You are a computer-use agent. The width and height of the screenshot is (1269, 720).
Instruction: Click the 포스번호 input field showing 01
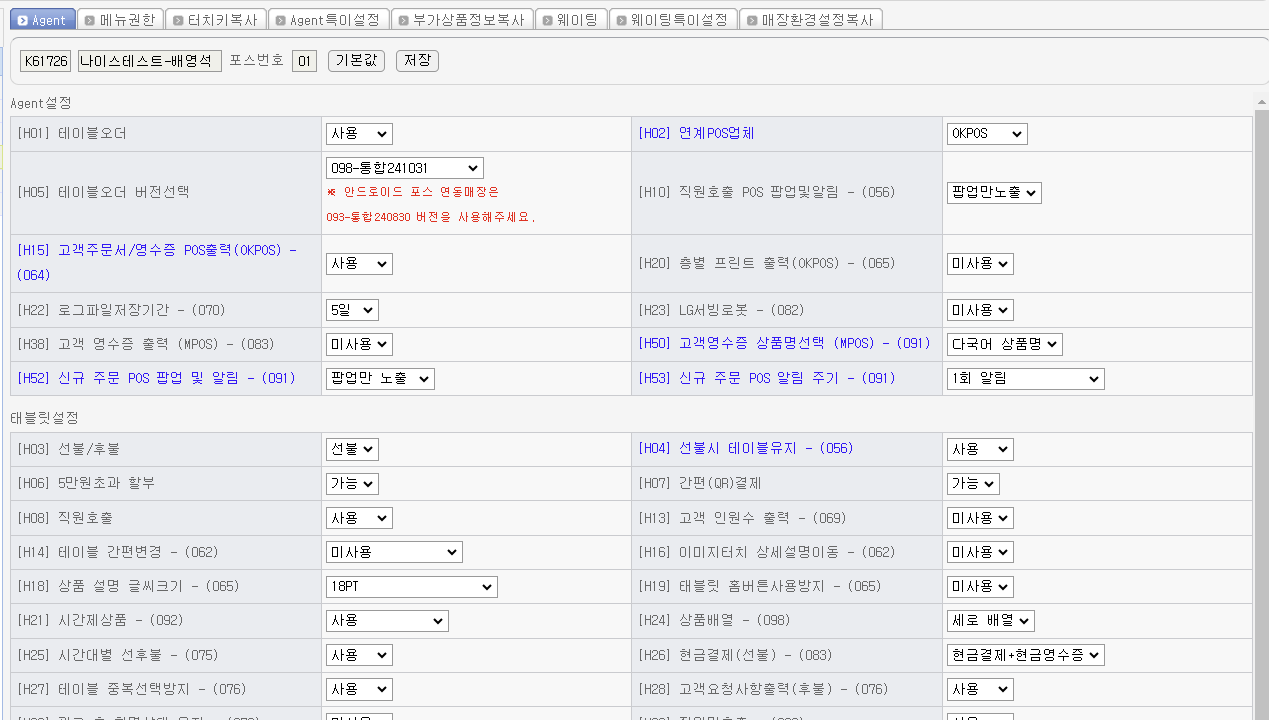(x=304, y=61)
